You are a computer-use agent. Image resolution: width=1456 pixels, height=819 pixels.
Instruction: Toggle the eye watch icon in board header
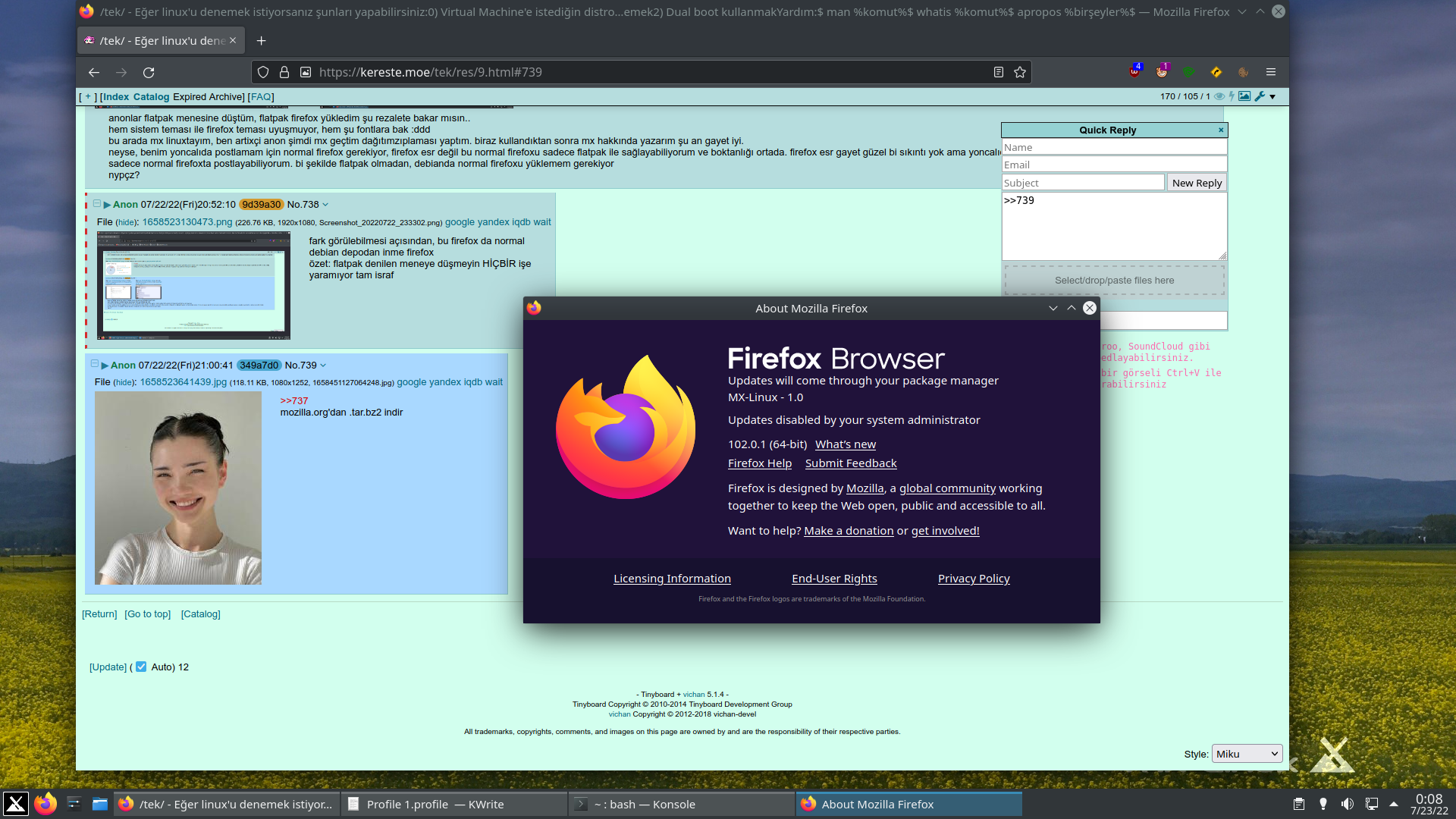tap(1219, 96)
